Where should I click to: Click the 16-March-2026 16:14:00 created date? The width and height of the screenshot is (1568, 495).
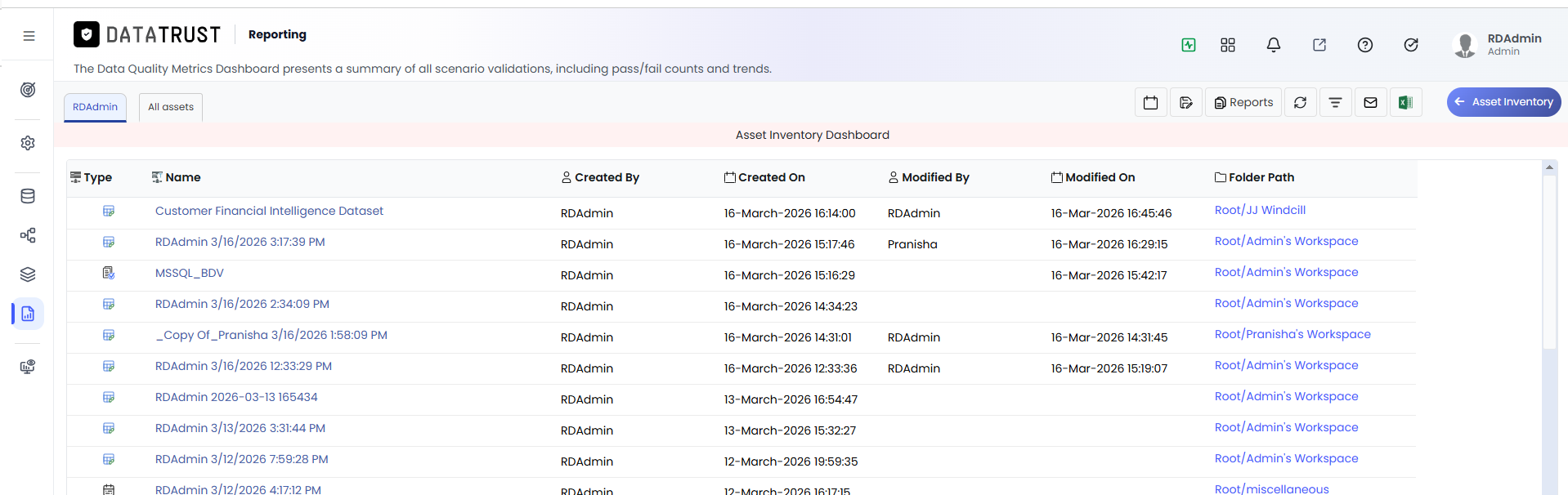tap(790, 213)
